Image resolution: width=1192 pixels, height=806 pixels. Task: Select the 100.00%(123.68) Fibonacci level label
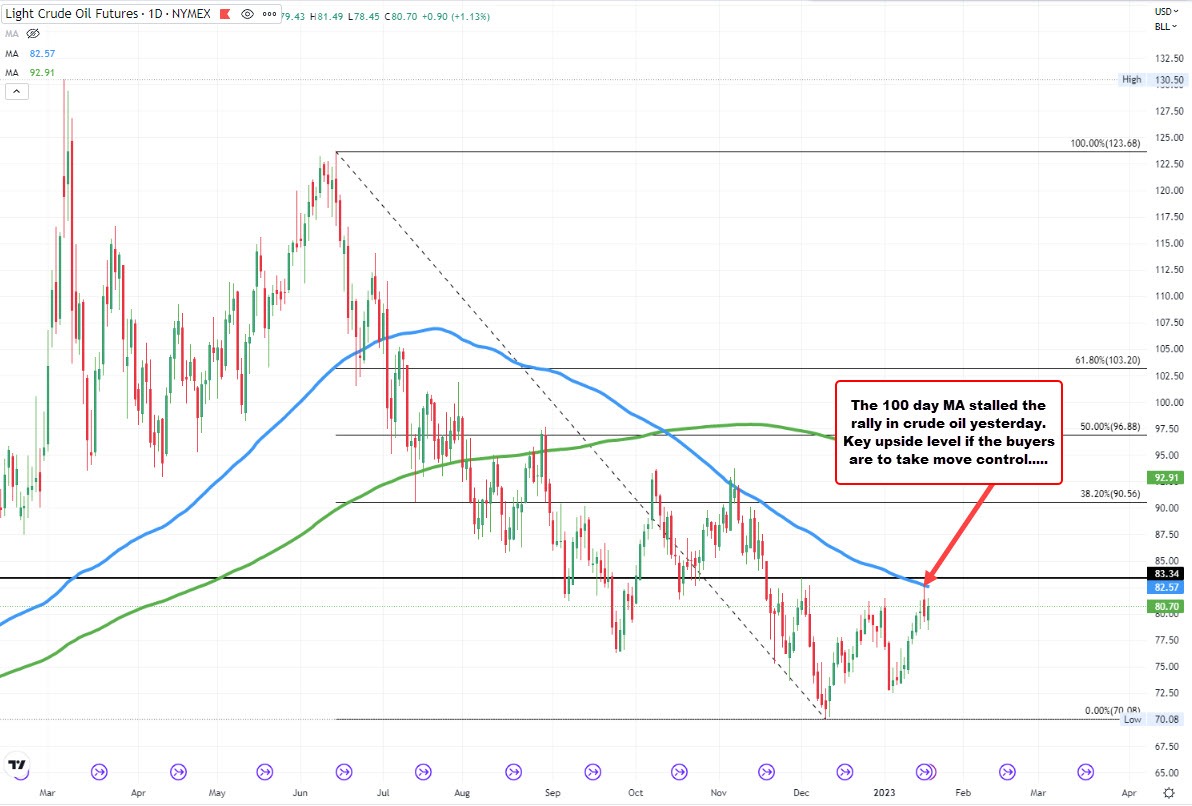[1105, 143]
